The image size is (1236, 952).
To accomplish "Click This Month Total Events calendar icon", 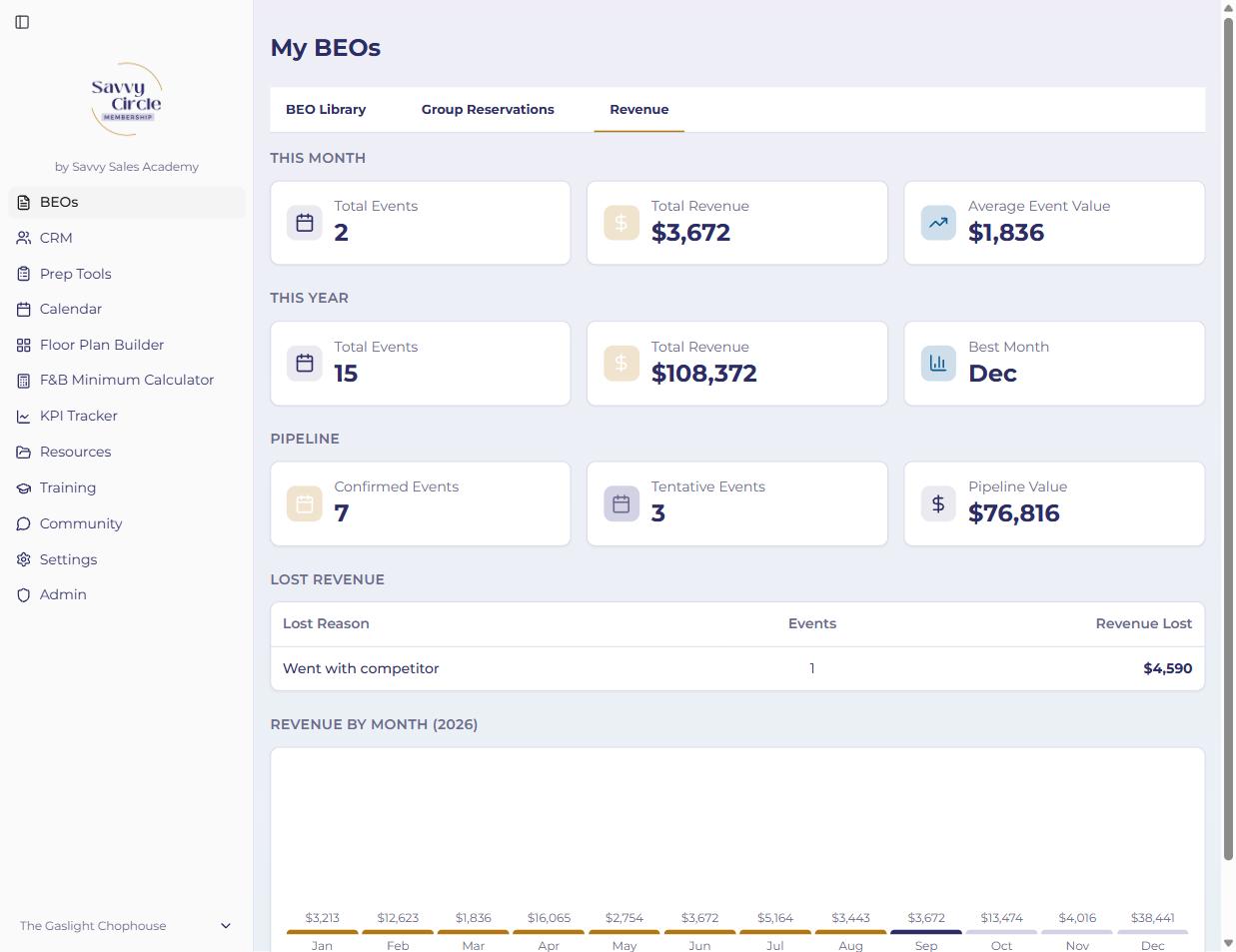I will click(x=305, y=223).
